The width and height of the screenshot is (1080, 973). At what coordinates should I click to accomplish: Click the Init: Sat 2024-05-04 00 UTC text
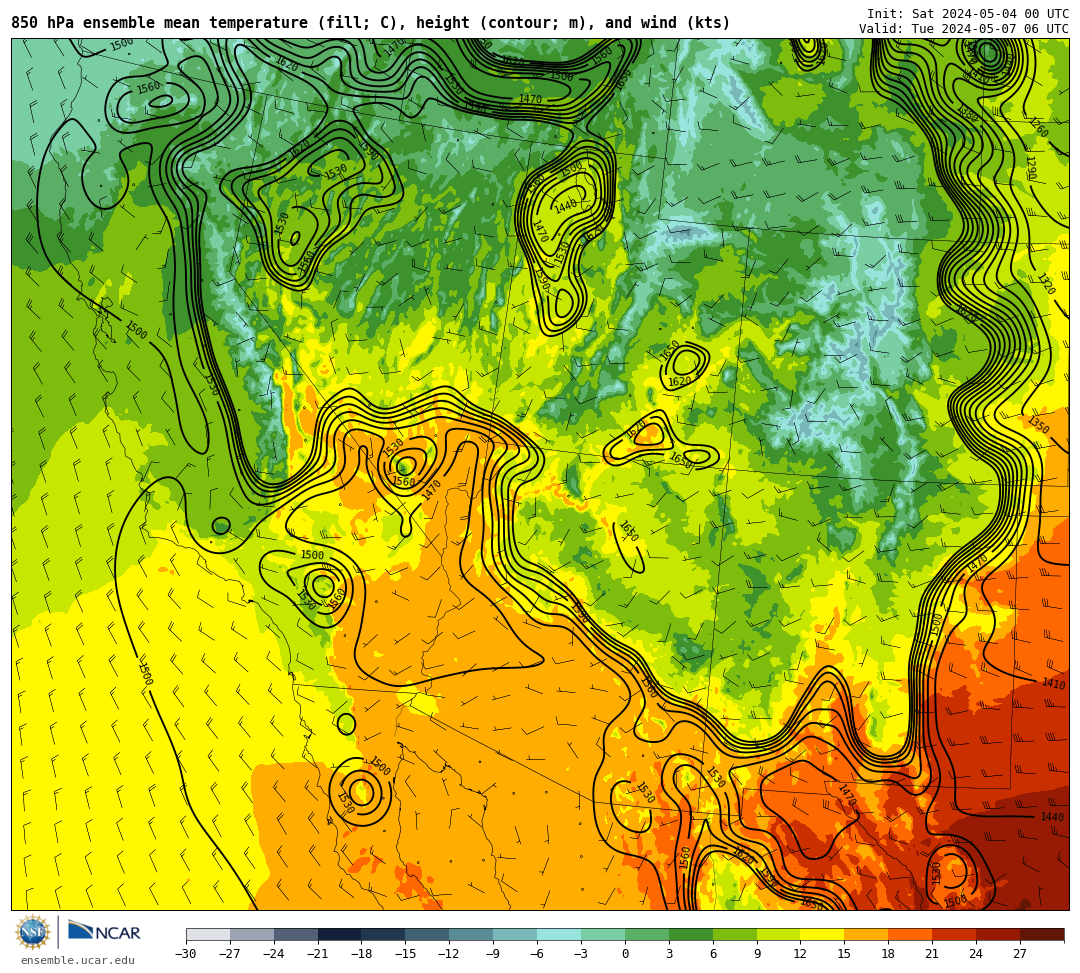tap(968, 14)
